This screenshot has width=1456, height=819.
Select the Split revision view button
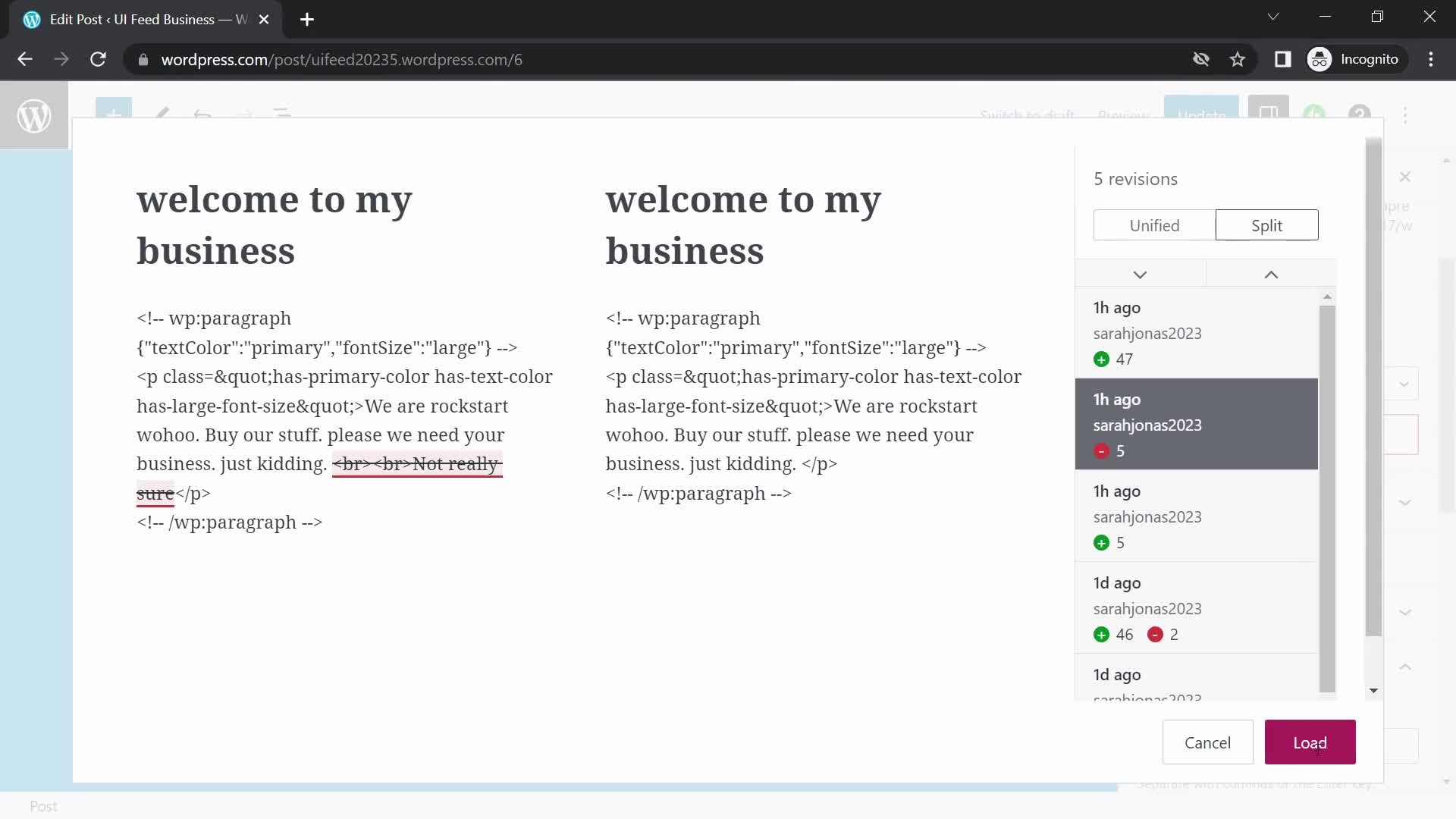click(x=1266, y=225)
